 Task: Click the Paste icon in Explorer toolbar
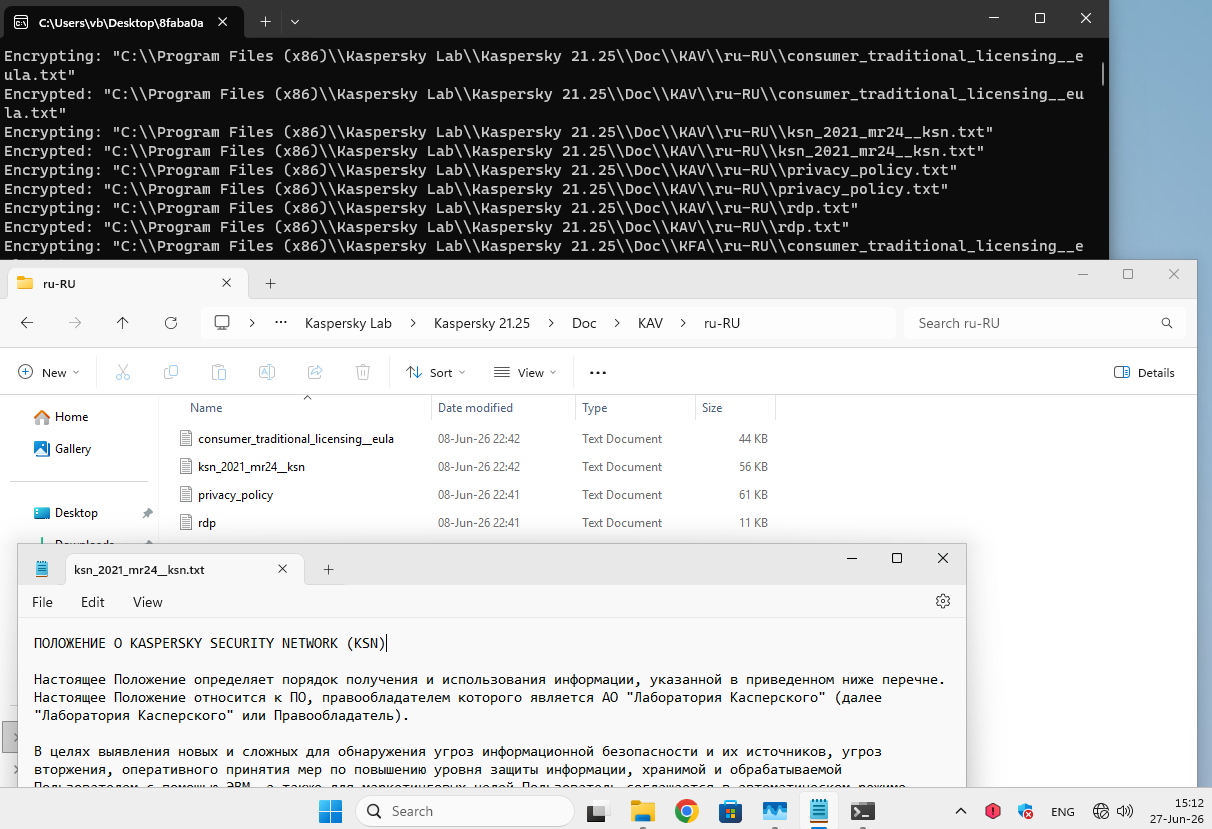pos(219,372)
